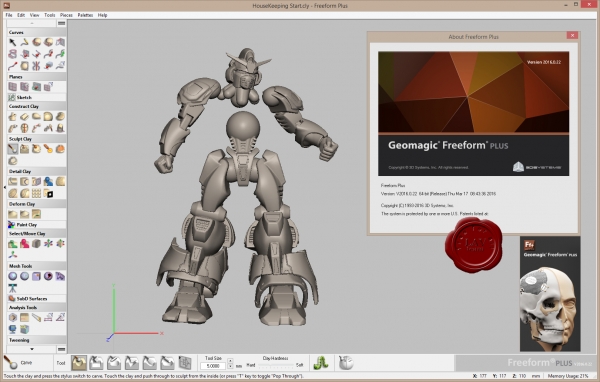Toggle the grid-pattern Tool mode button
The image size is (600, 382).
(x=184, y=363)
